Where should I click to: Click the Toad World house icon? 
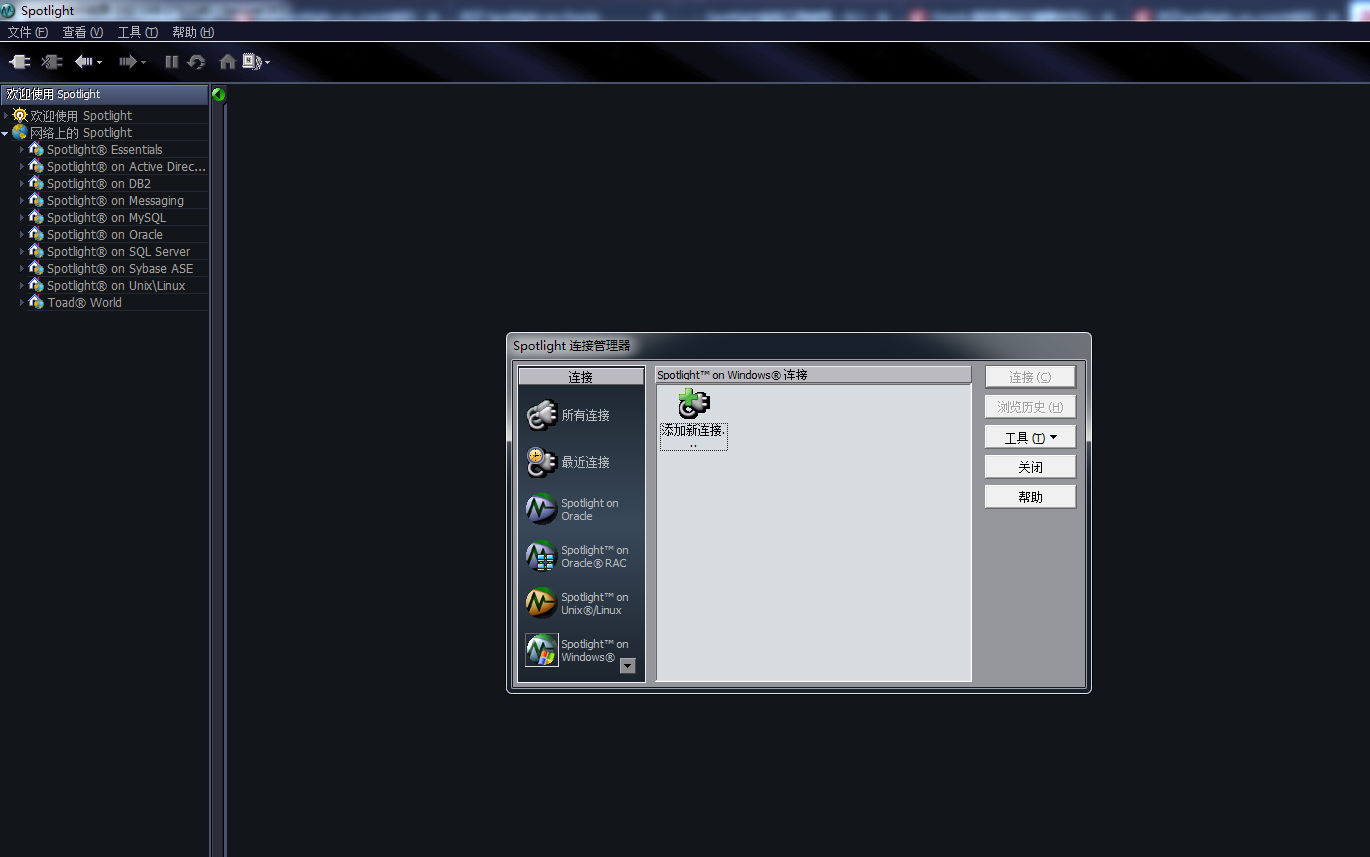coord(36,302)
